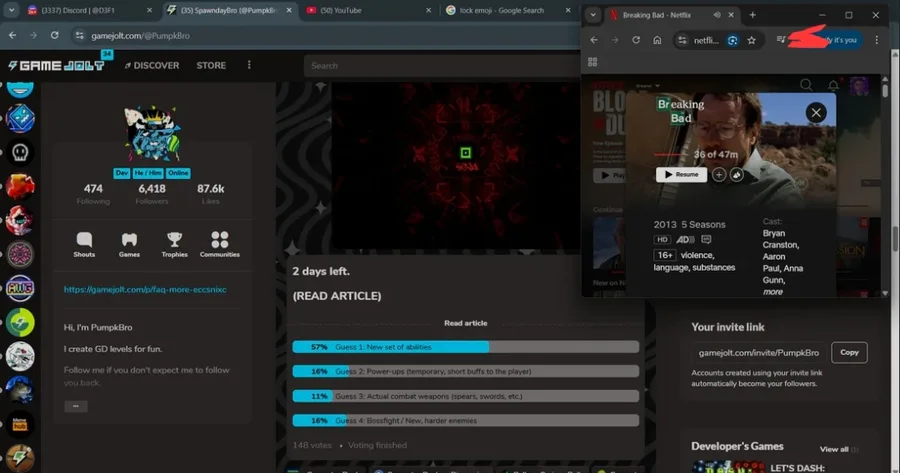Switch to the (50) YouTube tab
This screenshot has height=473, width=900.
click(367, 10)
